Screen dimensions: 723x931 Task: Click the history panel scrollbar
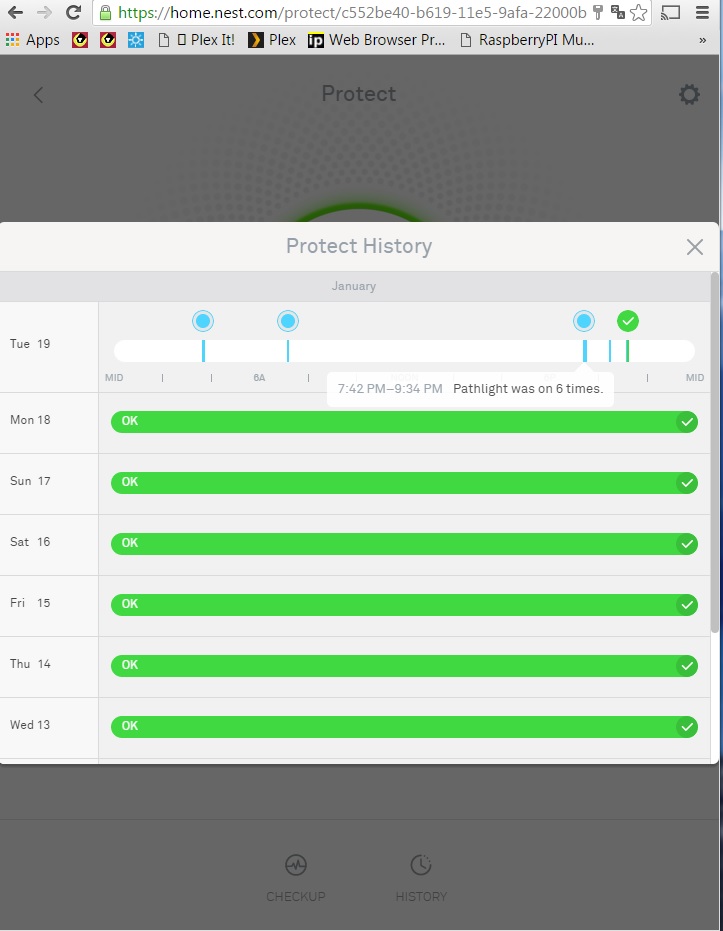pyautogui.click(x=715, y=452)
